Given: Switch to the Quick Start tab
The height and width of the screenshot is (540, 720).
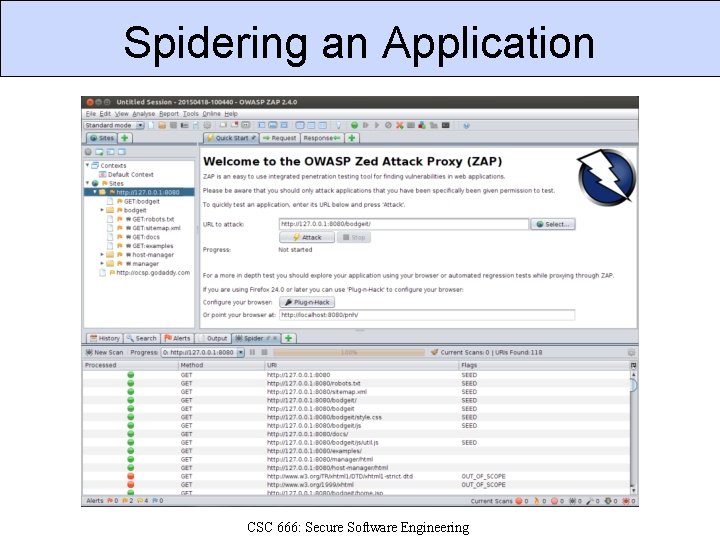Looking at the screenshot, I should (231, 138).
